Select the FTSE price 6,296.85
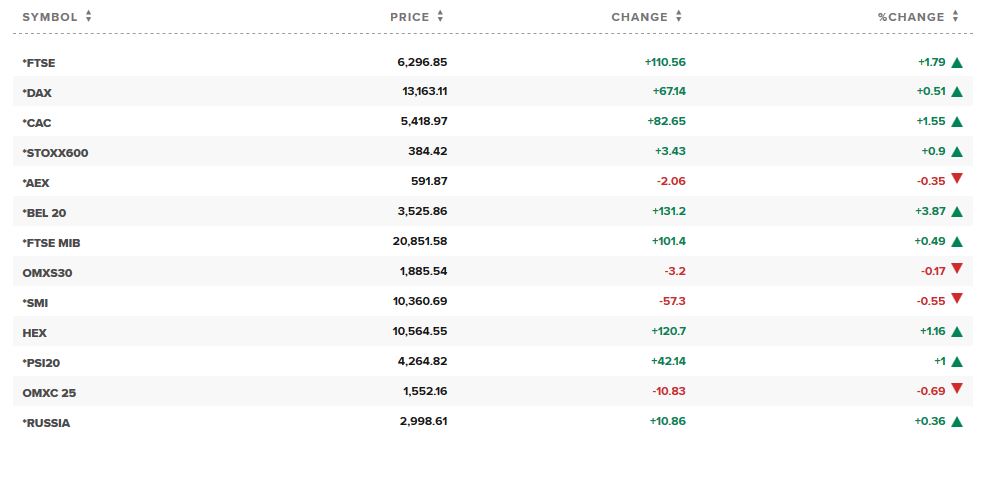Viewport: 992px width, 483px height. click(x=422, y=62)
